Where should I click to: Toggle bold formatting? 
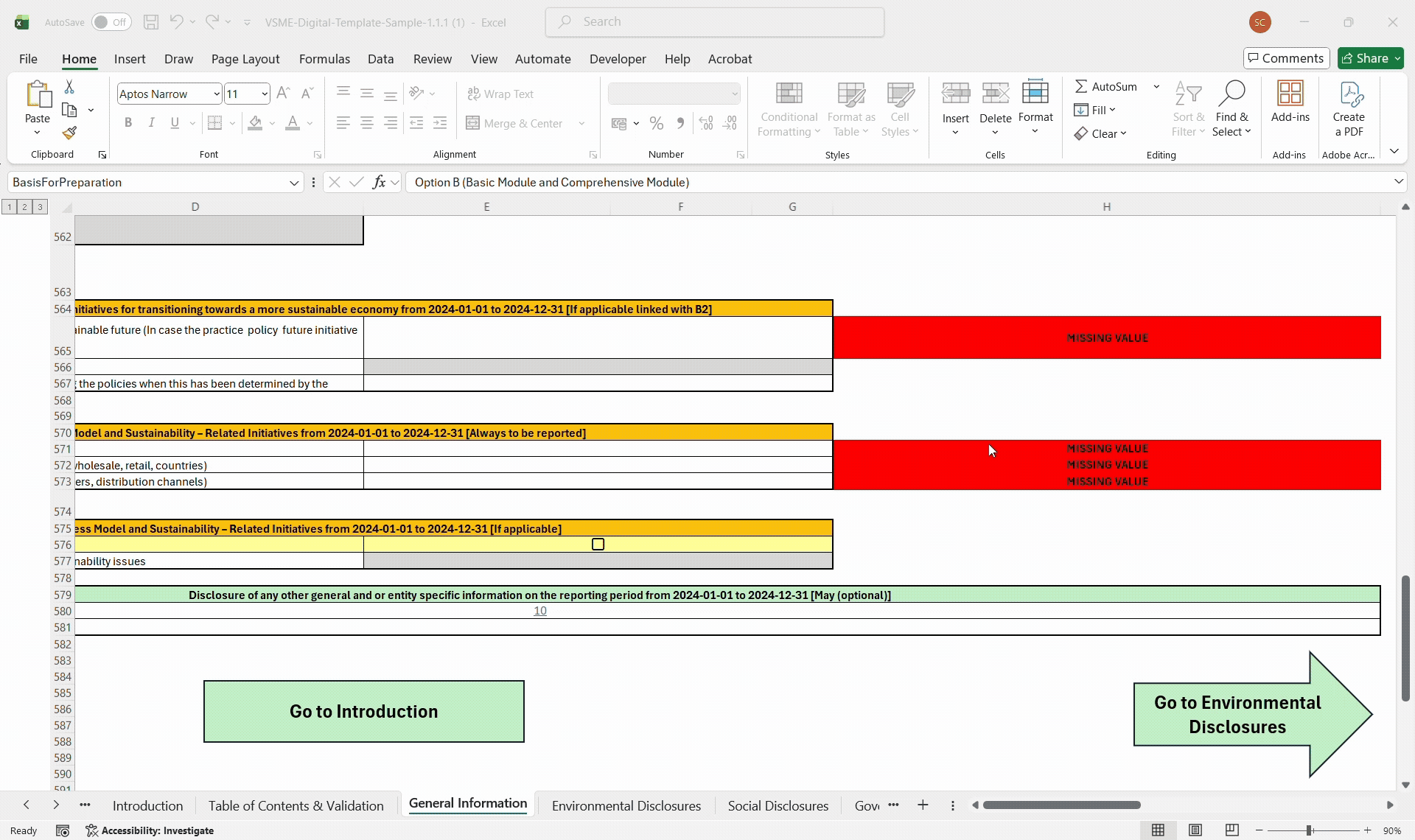[128, 123]
